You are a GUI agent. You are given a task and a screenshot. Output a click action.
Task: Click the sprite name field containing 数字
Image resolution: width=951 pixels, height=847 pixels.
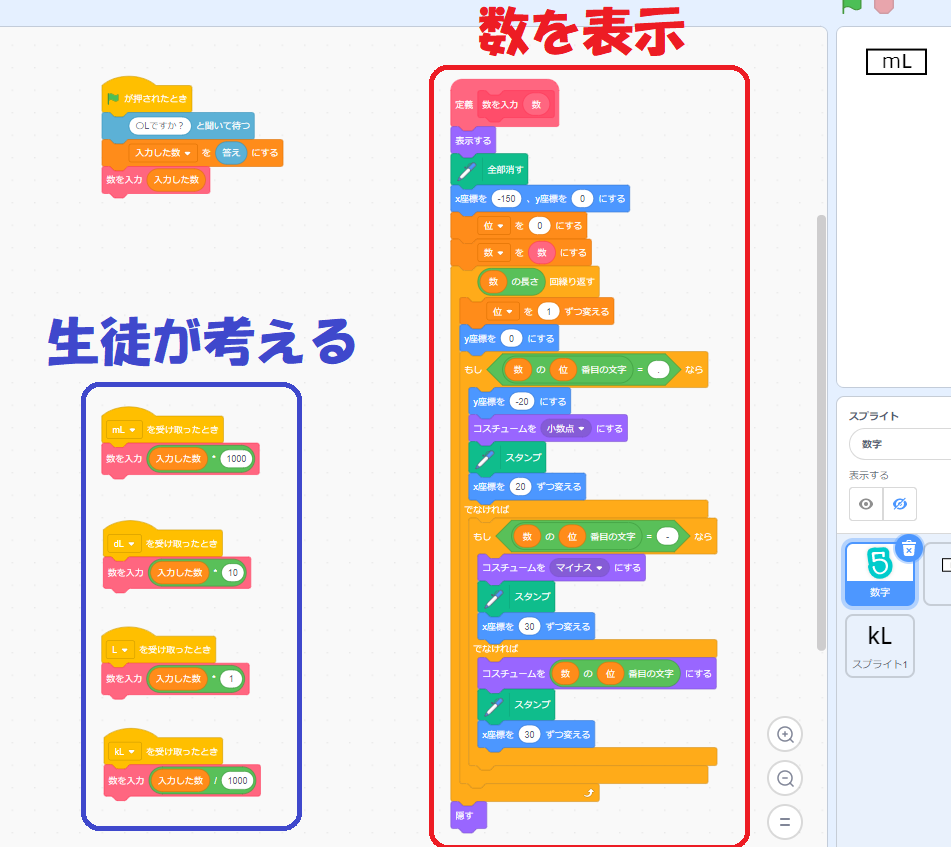click(899, 444)
